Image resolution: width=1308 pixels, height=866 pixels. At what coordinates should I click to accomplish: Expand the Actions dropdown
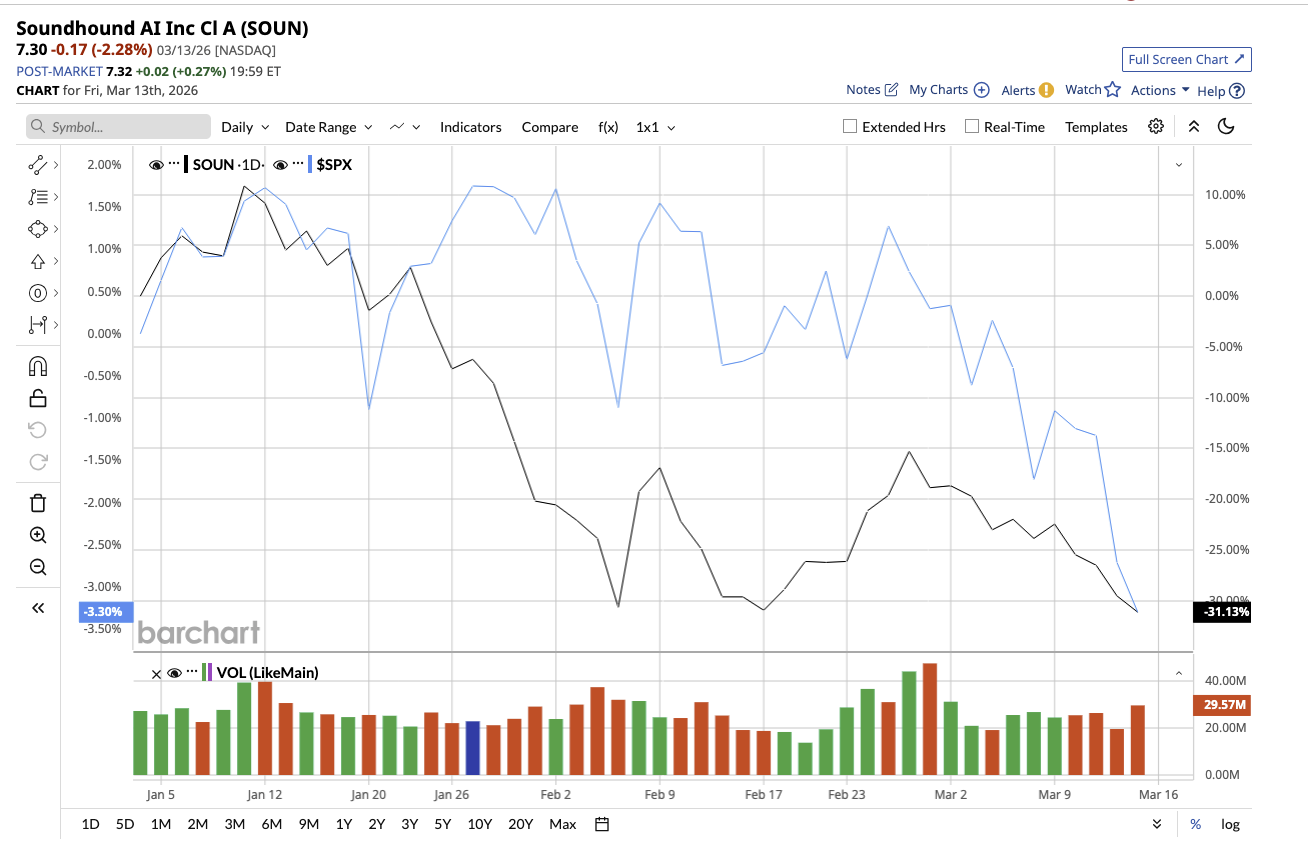coord(1160,90)
